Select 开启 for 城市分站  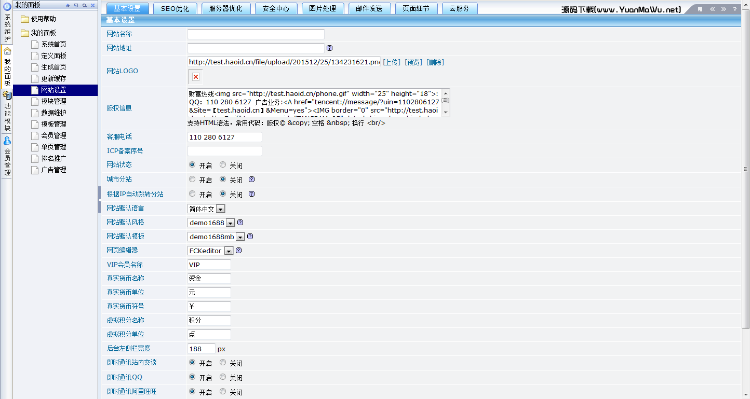click(192, 179)
